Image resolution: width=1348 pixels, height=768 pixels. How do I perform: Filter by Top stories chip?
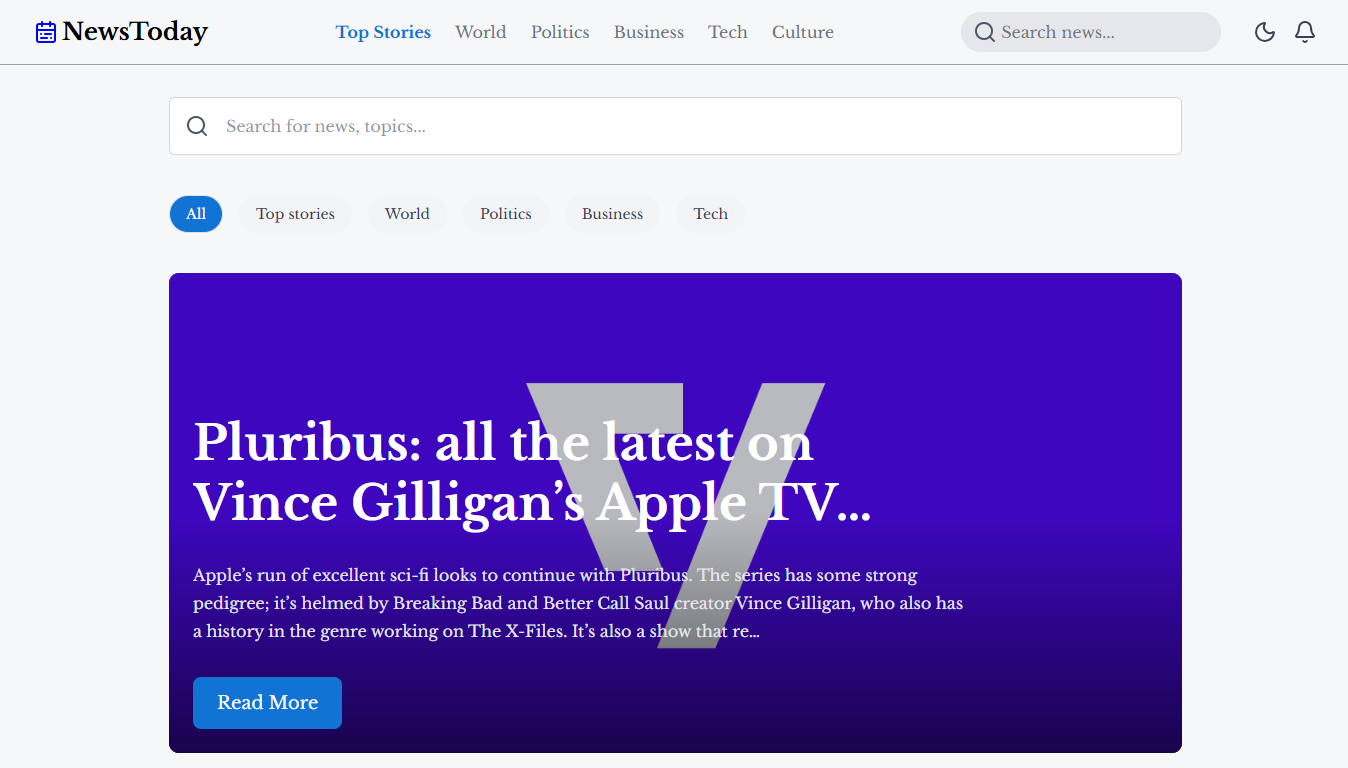pos(295,214)
